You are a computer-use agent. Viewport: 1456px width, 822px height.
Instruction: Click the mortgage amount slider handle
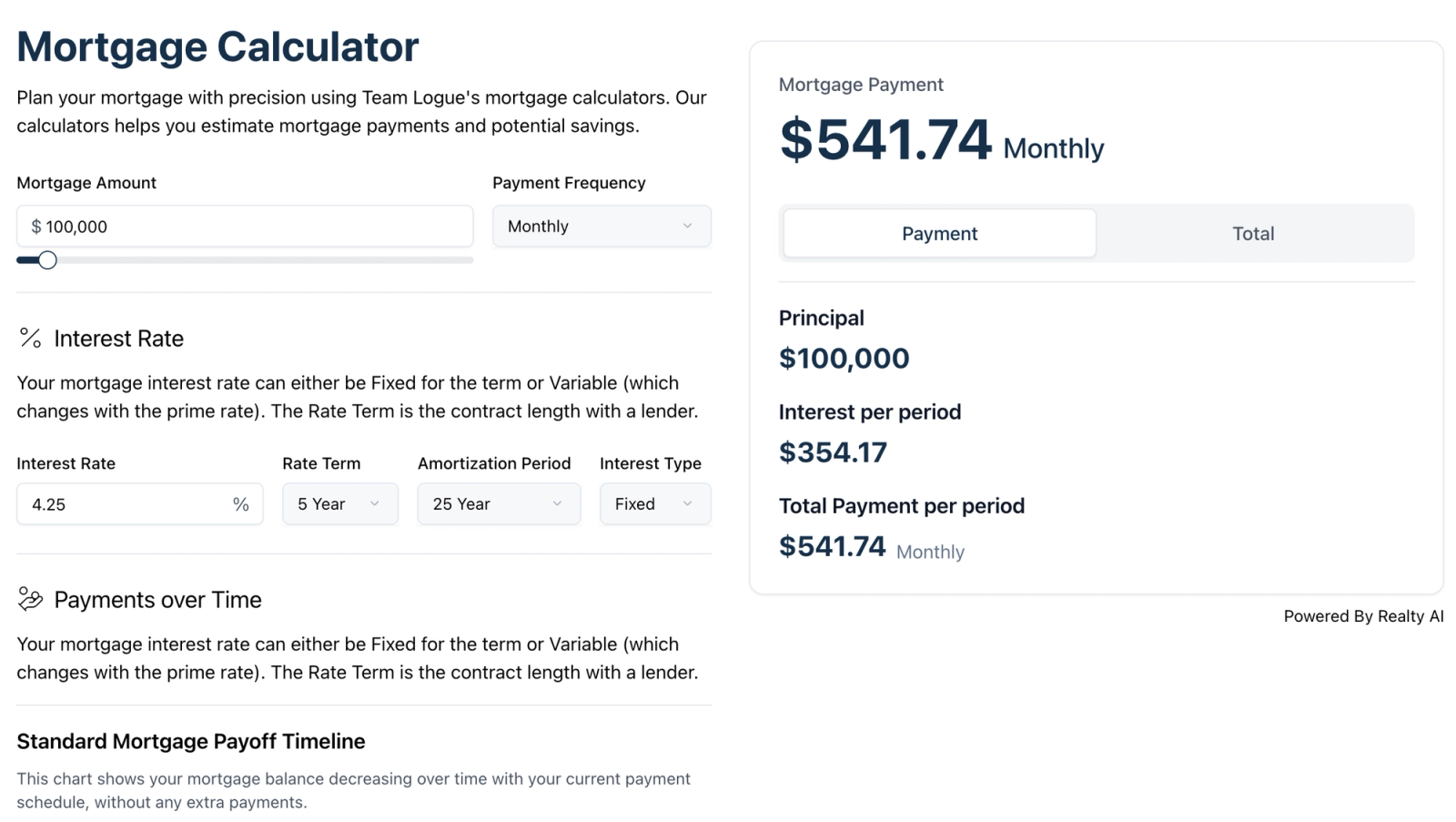click(x=47, y=260)
